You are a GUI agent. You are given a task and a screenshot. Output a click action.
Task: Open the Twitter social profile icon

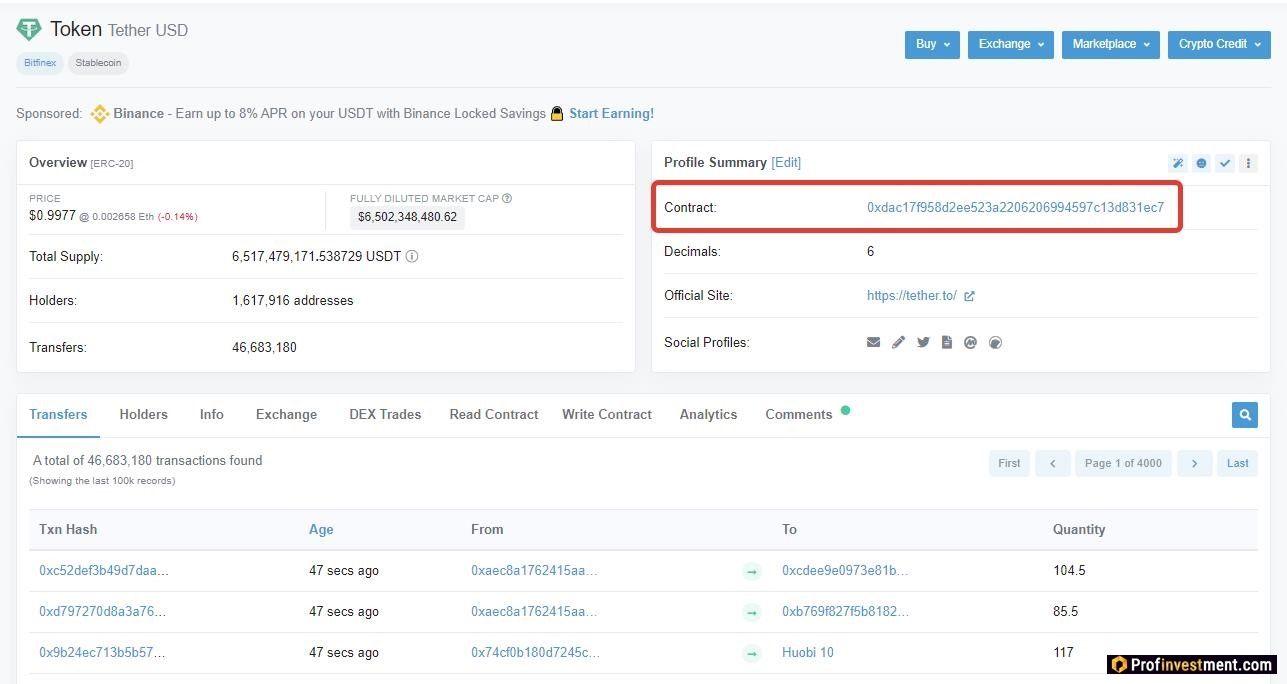[x=923, y=343]
